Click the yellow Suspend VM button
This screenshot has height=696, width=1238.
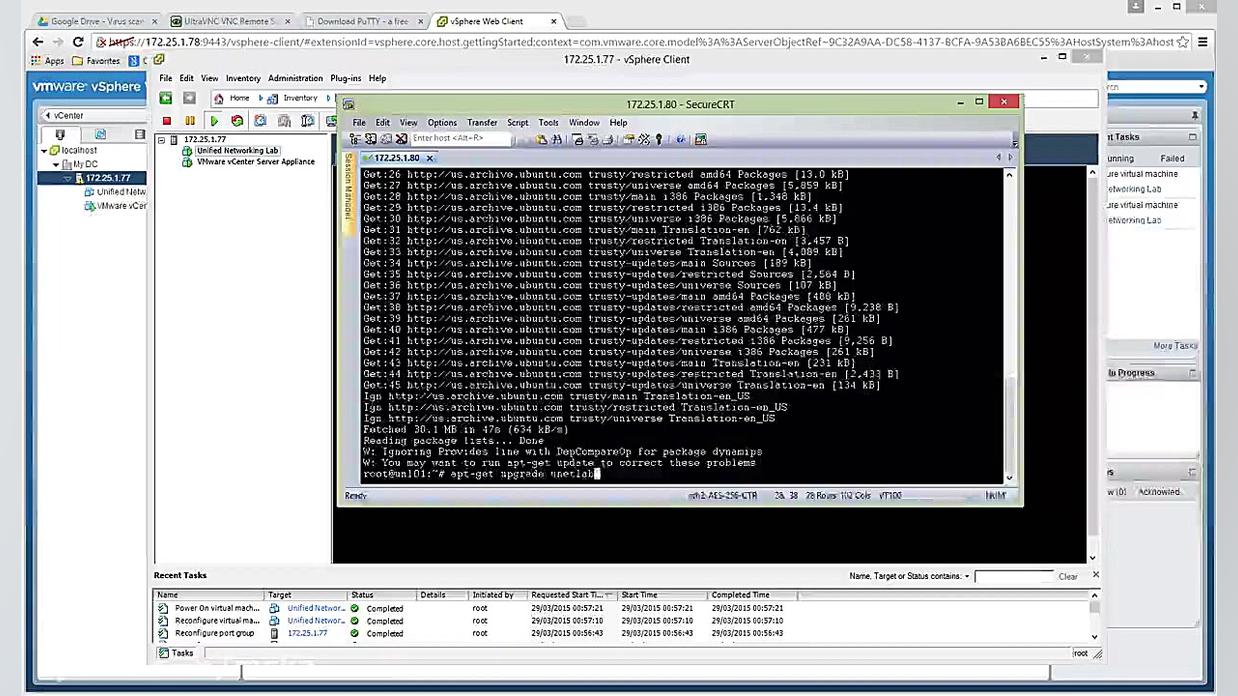click(190, 121)
